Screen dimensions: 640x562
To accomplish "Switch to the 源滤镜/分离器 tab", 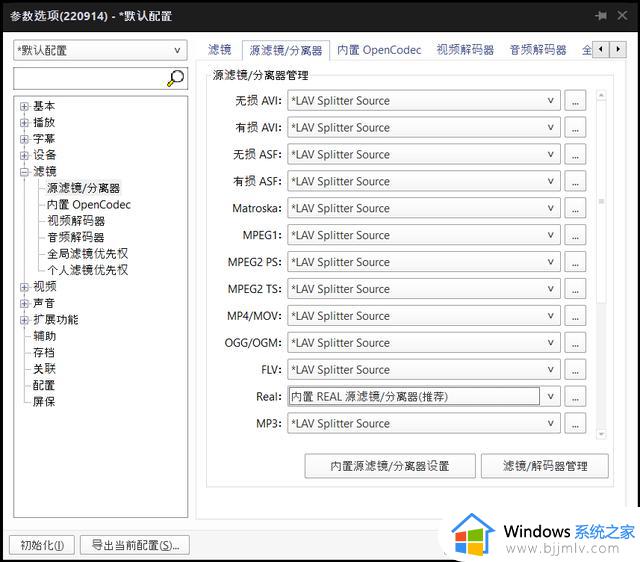I will tap(286, 51).
